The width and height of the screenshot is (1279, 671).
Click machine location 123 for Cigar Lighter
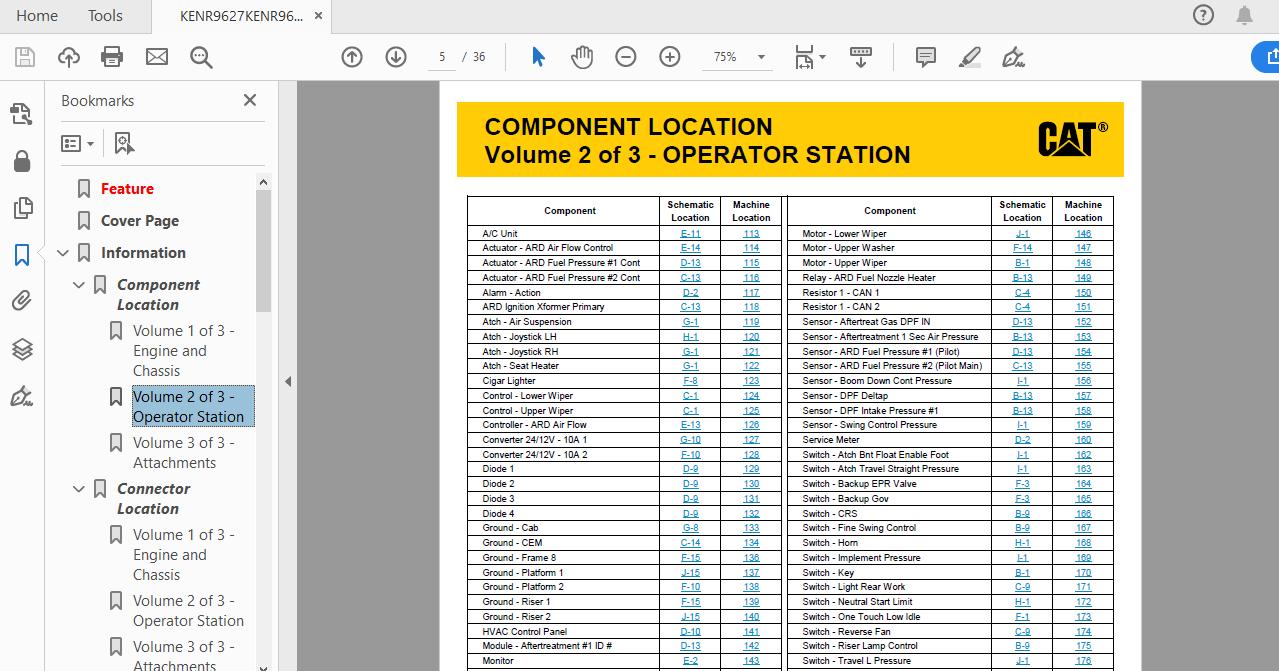751,381
